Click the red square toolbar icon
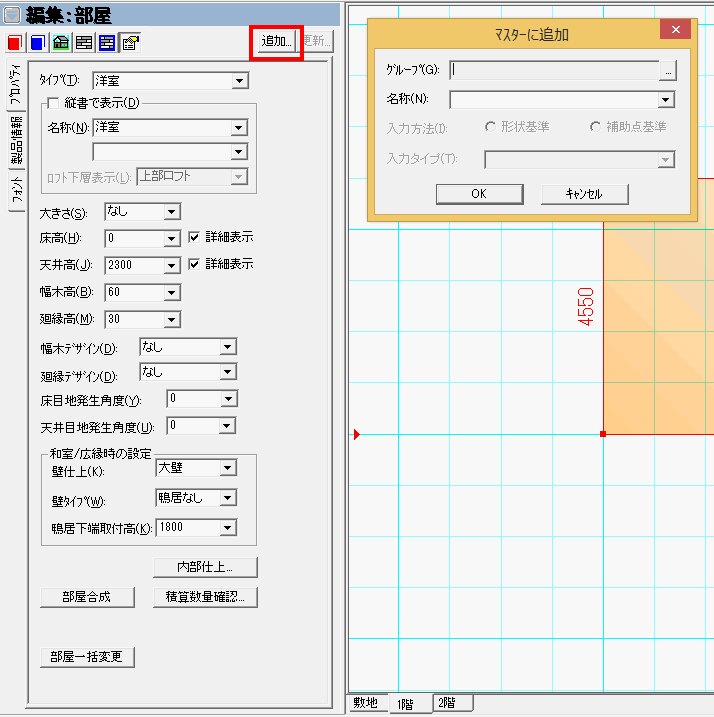The width and height of the screenshot is (714, 717). tap(15, 43)
